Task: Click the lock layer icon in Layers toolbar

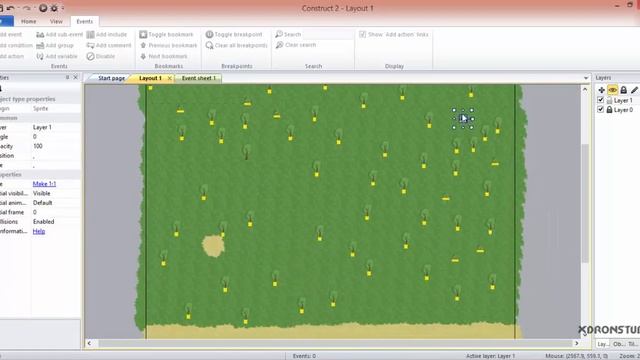Action: 623,90
